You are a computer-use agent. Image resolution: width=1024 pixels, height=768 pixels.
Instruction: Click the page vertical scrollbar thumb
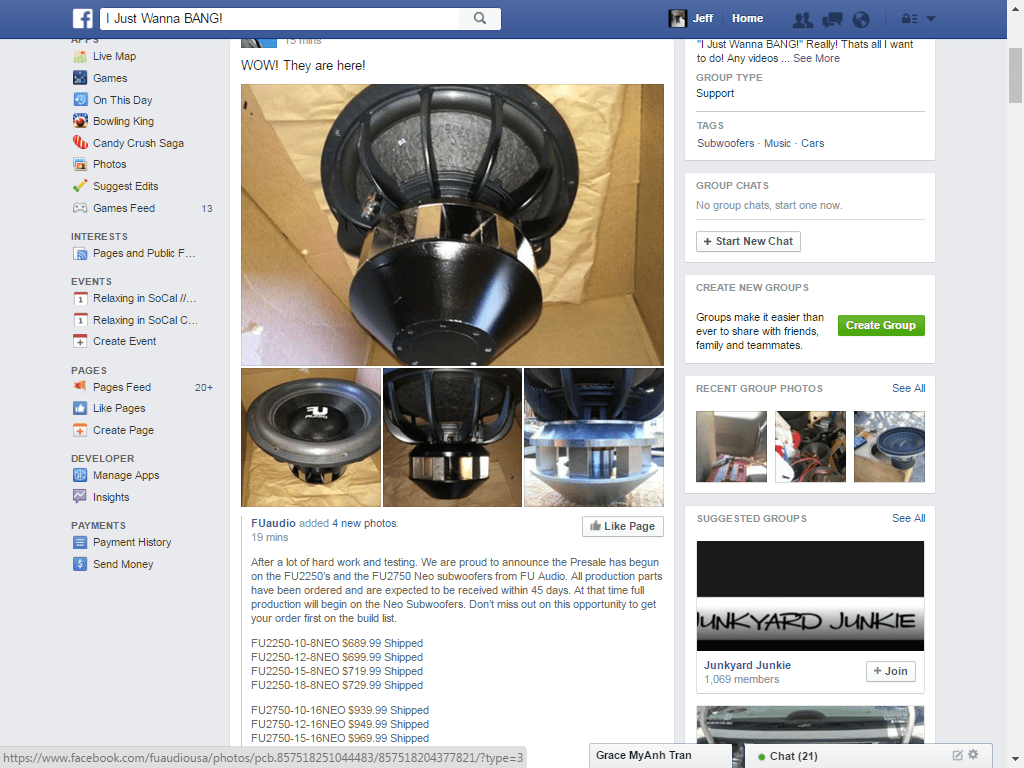click(x=1015, y=76)
